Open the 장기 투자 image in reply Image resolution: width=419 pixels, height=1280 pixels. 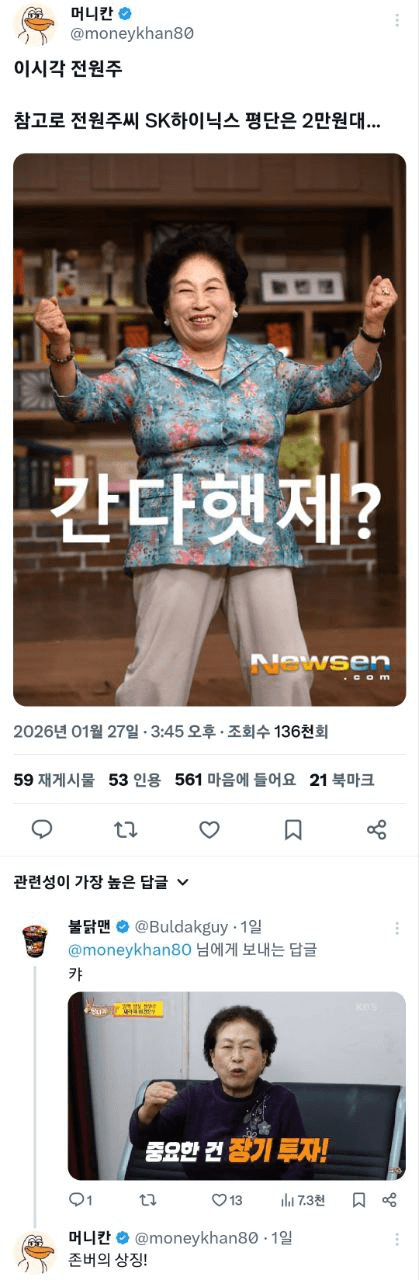(237, 1086)
